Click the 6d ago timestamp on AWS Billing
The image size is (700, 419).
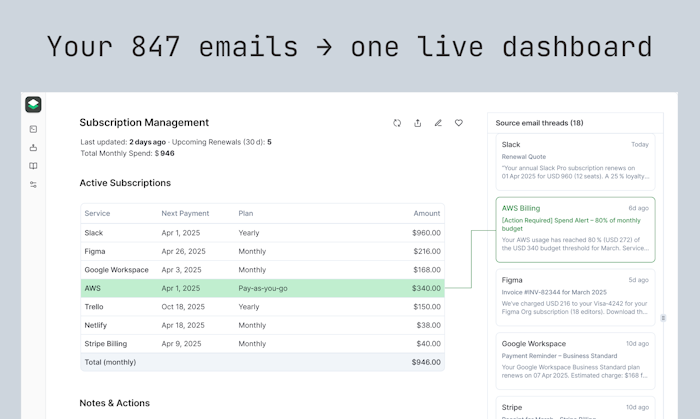point(638,208)
